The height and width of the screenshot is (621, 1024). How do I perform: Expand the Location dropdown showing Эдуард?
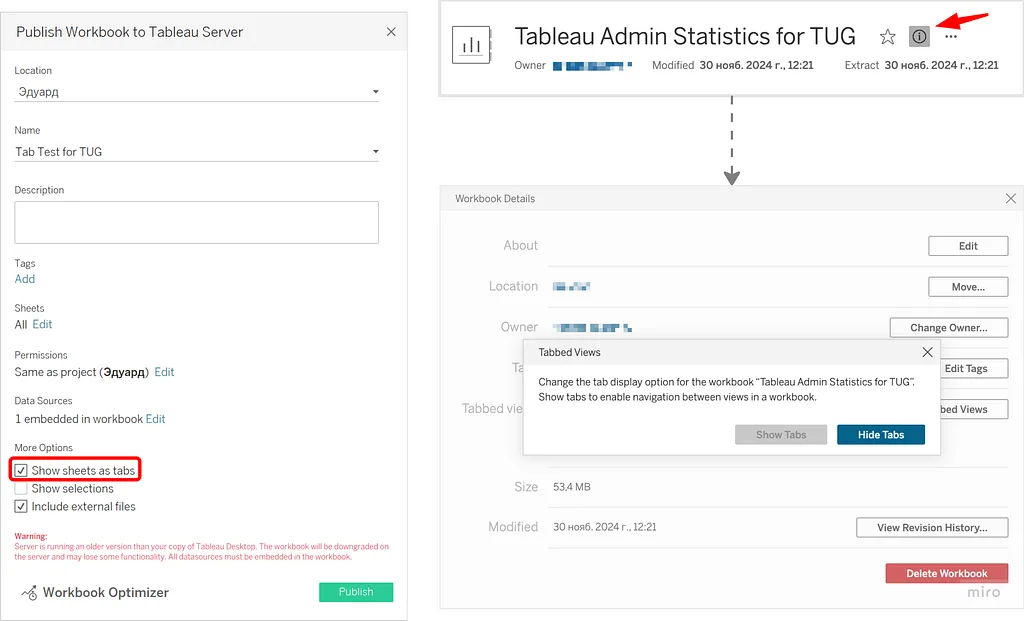tap(197, 92)
